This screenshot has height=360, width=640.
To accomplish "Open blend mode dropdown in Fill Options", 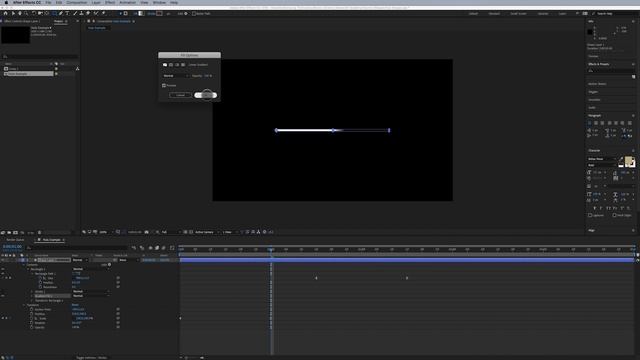I will coord(176,76).
